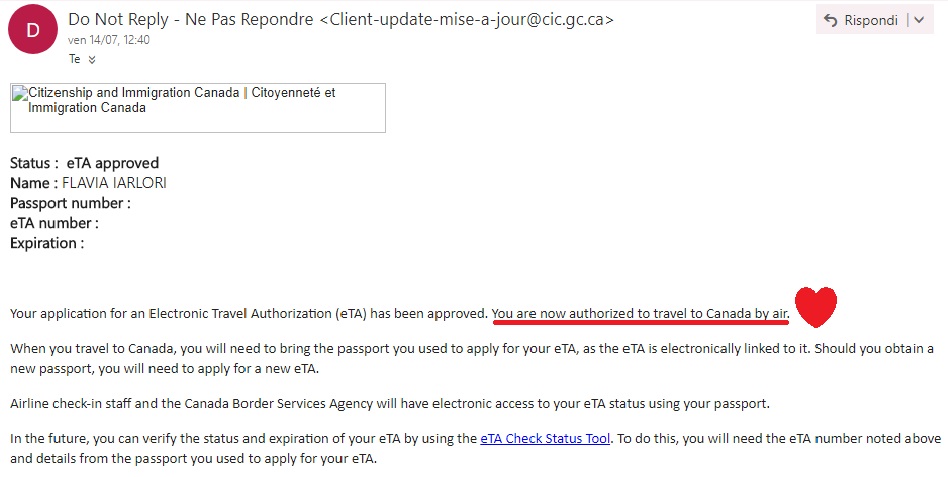Click the broken image icon in logo placeholder

coord(19,94)
